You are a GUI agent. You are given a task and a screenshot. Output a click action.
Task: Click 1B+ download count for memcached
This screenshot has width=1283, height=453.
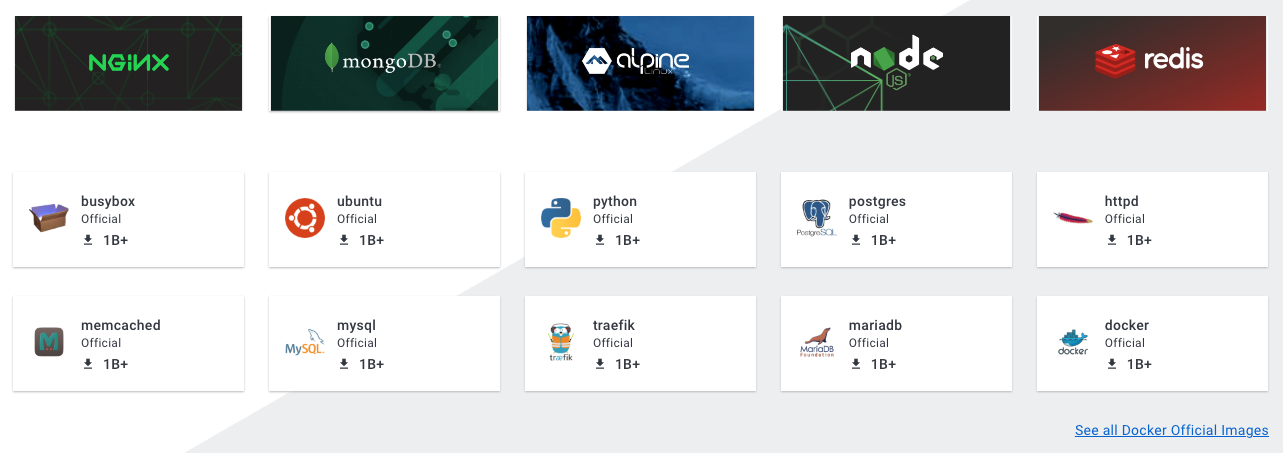coord(116,364)
